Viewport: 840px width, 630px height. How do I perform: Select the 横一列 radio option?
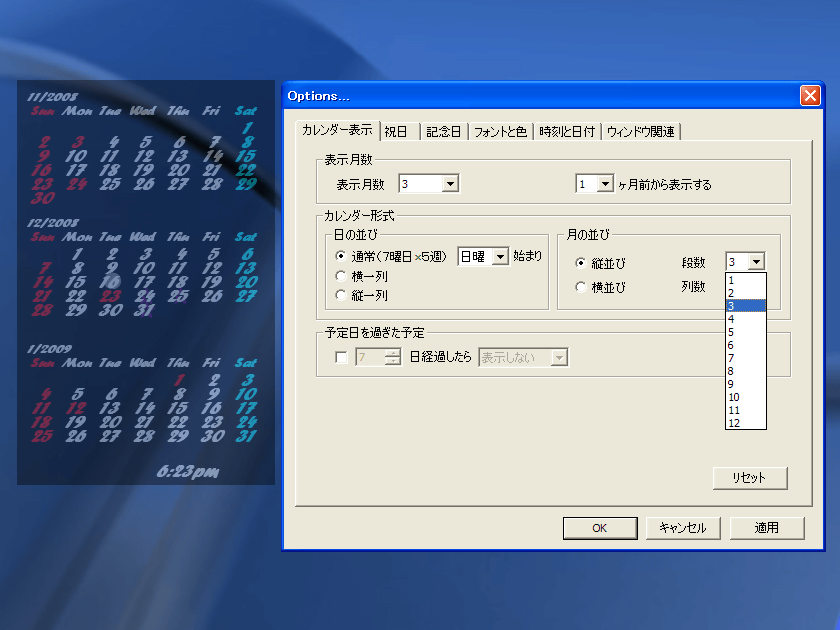[x=340, y=276]
